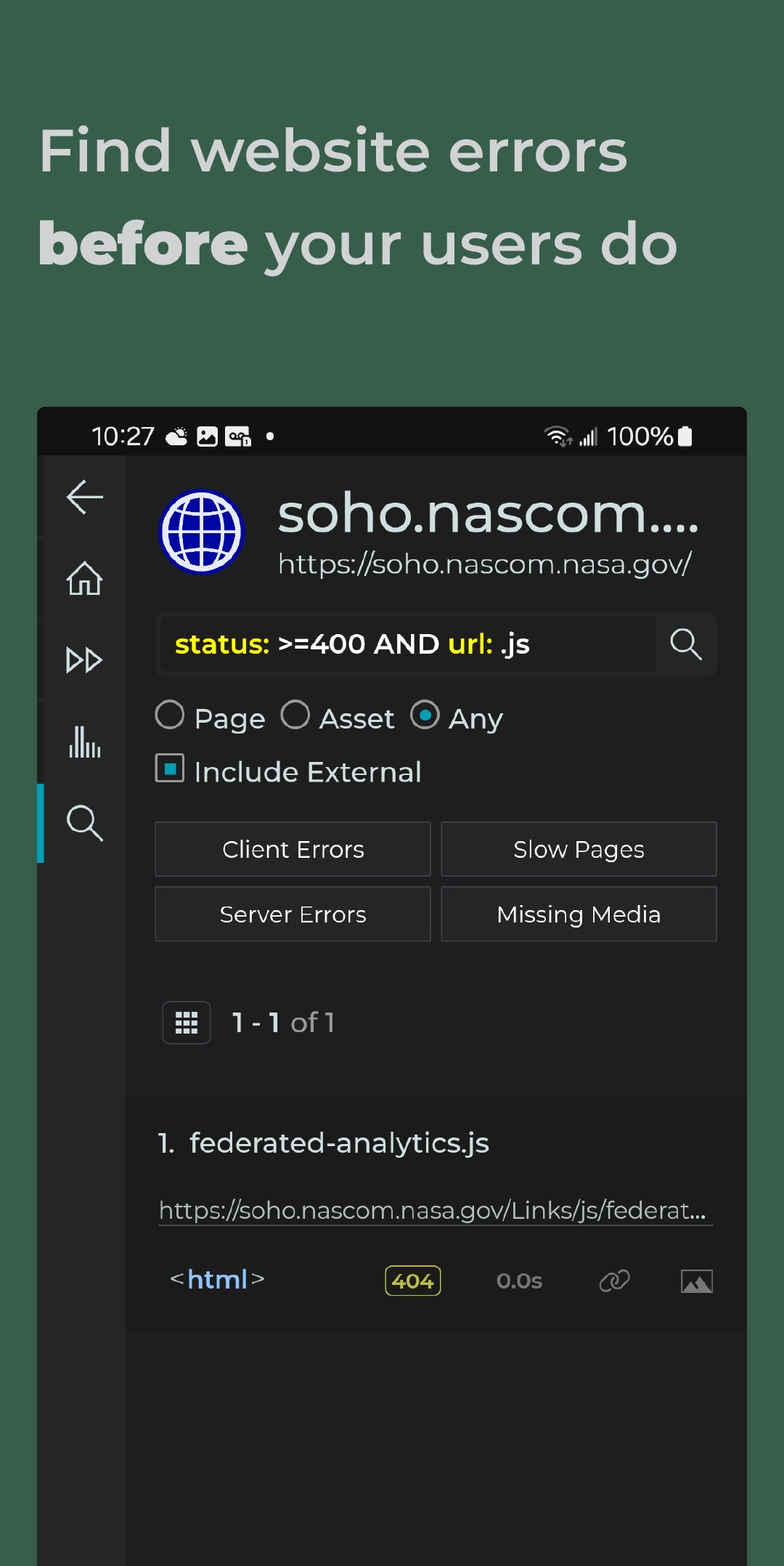This screenshot has height=1566, width=784.
Task: Select the sidebar search magnifier icon
Action: pyautogui.click(x=84, y=823)
